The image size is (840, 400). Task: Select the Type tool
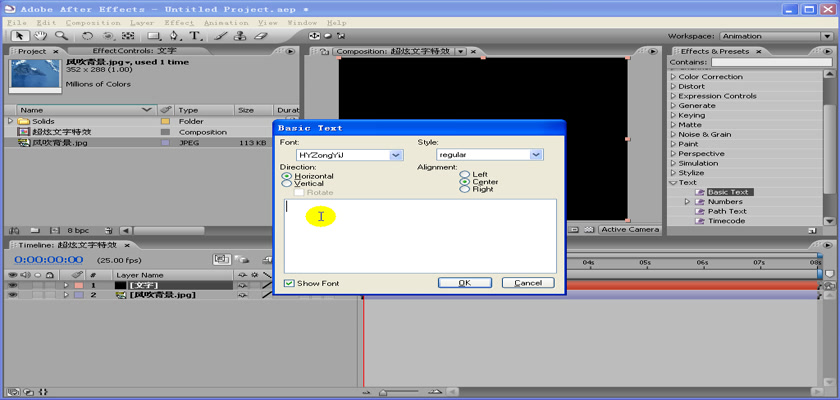pyautogui.click(x=195, y=36)
